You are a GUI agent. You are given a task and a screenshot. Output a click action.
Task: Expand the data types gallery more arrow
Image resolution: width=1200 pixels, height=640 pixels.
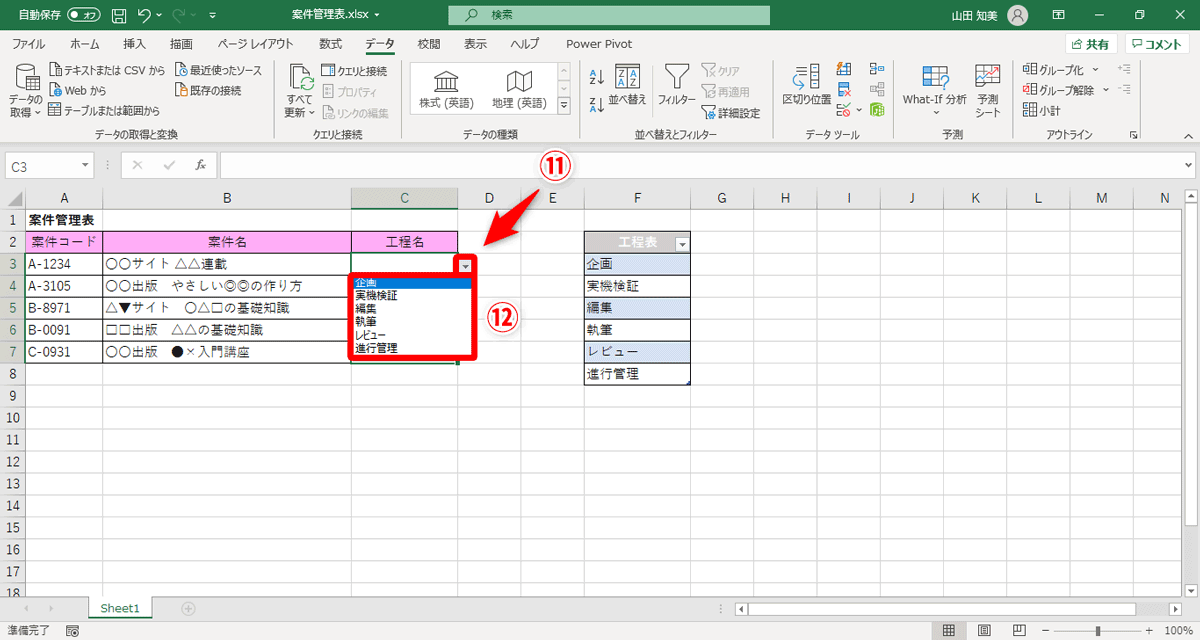point(563,105)
